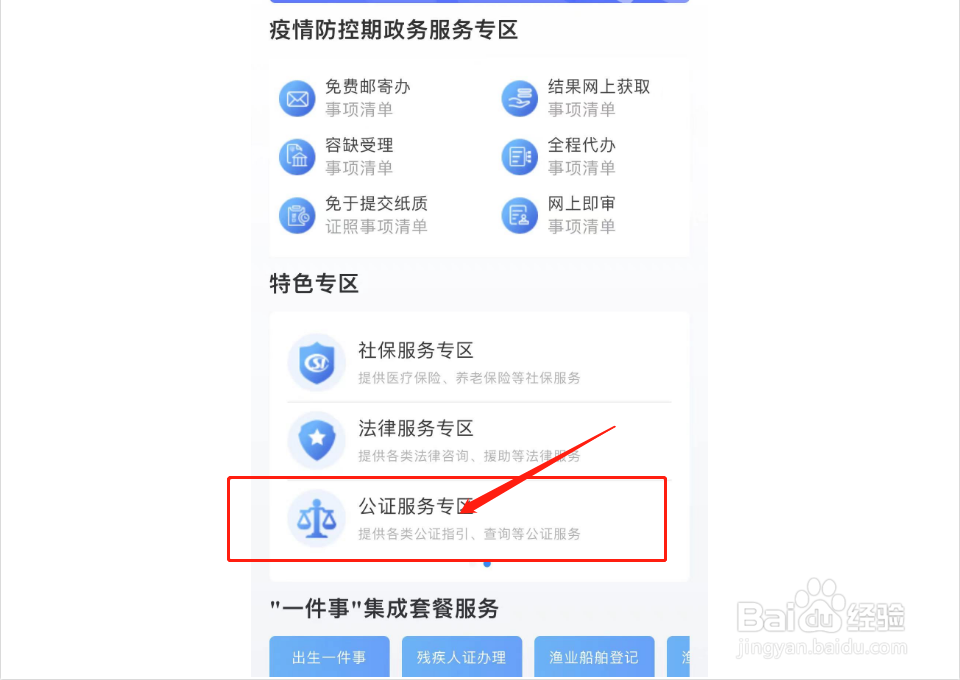
Task: Select the 渔业船舶登记 button
Action: tap(594, 657)
